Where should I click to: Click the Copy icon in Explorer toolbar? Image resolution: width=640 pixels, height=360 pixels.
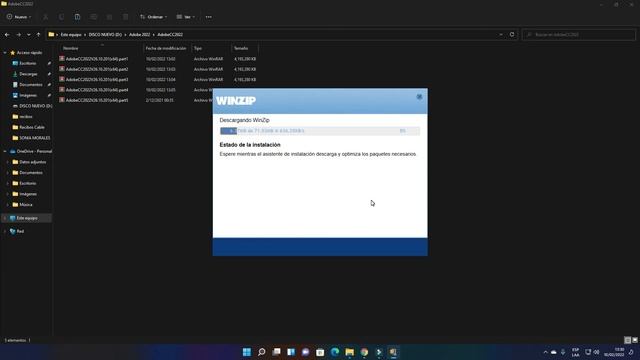click(61, 17)
